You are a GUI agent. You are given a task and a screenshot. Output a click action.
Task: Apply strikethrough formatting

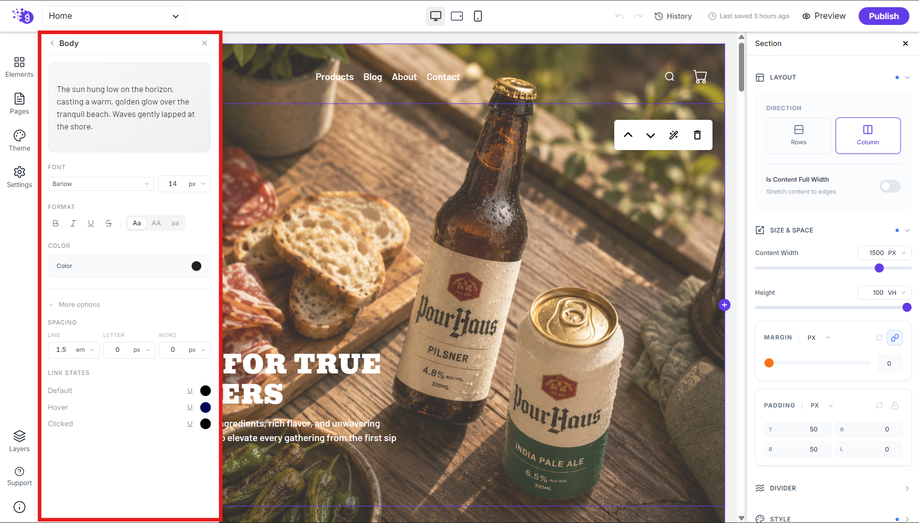click(108, 223)
